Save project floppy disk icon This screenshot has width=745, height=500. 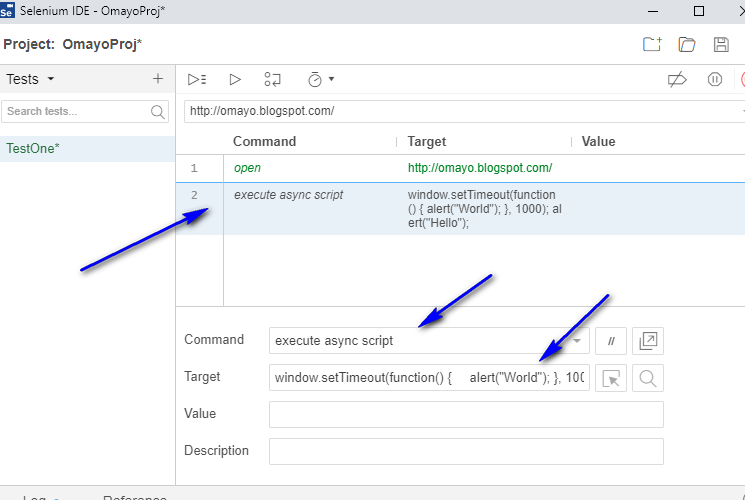[721, 44]
